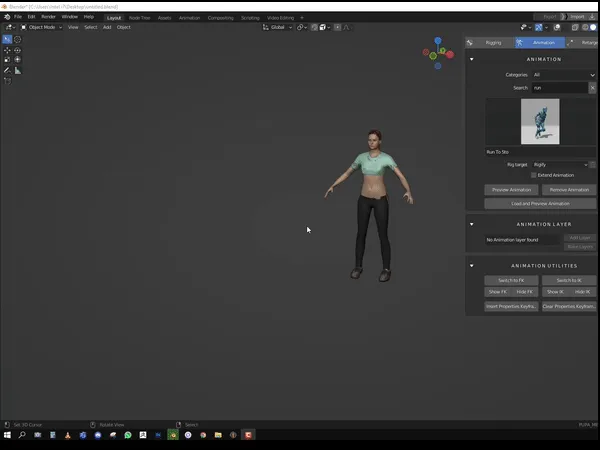This screenshot has width=600, height=450.
Task: Click the Remove Animation button
Action: [x=569, y=190]
